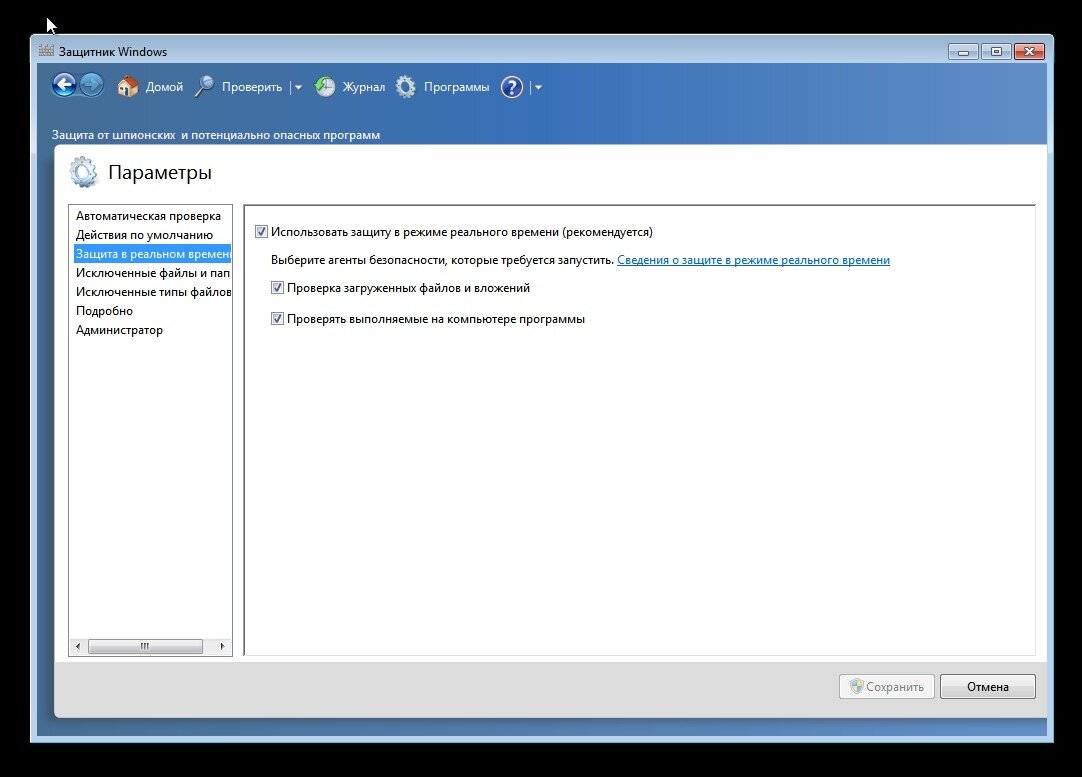Maximize the Защитник Windows window
The height and width of the screenshot is (777, 1082).
996,52
